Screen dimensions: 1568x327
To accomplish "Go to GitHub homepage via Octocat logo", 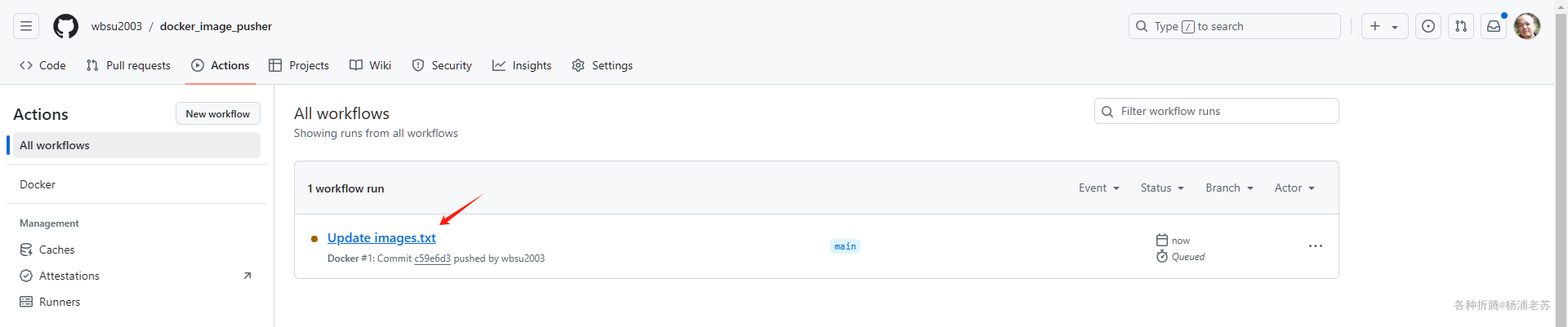I will tap(66, 26).
